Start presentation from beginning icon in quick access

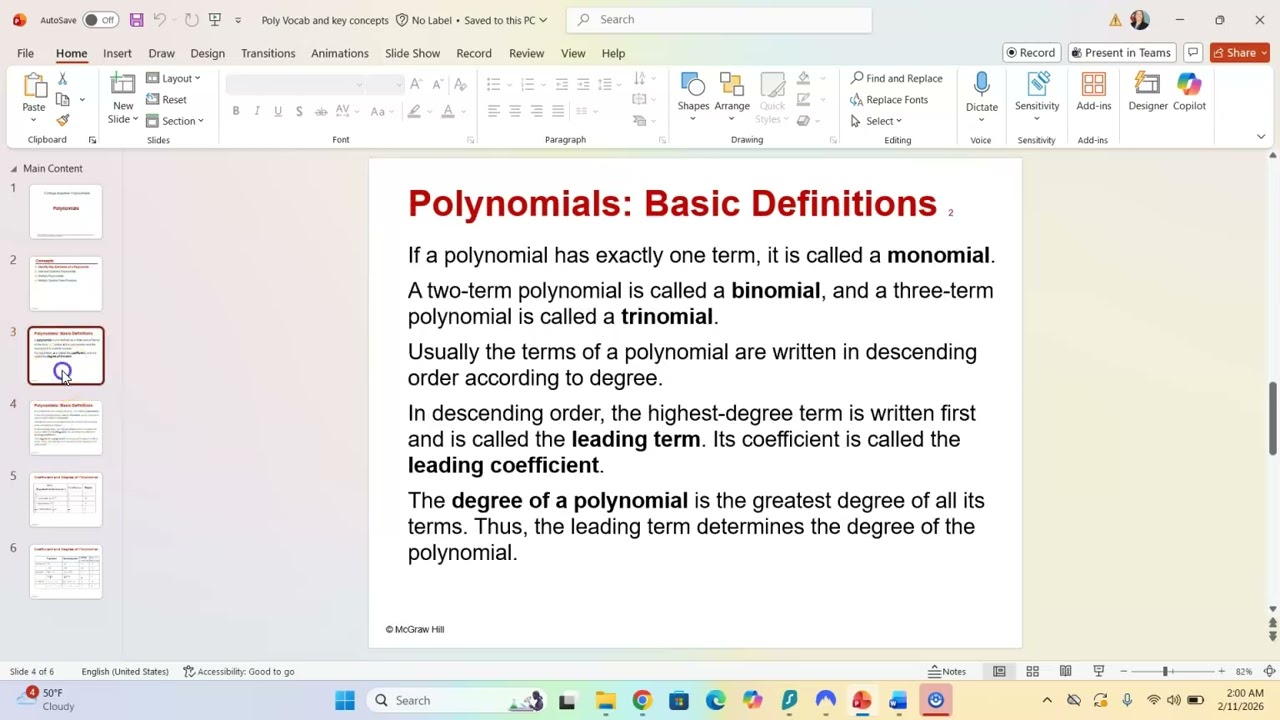click(214, 20)
